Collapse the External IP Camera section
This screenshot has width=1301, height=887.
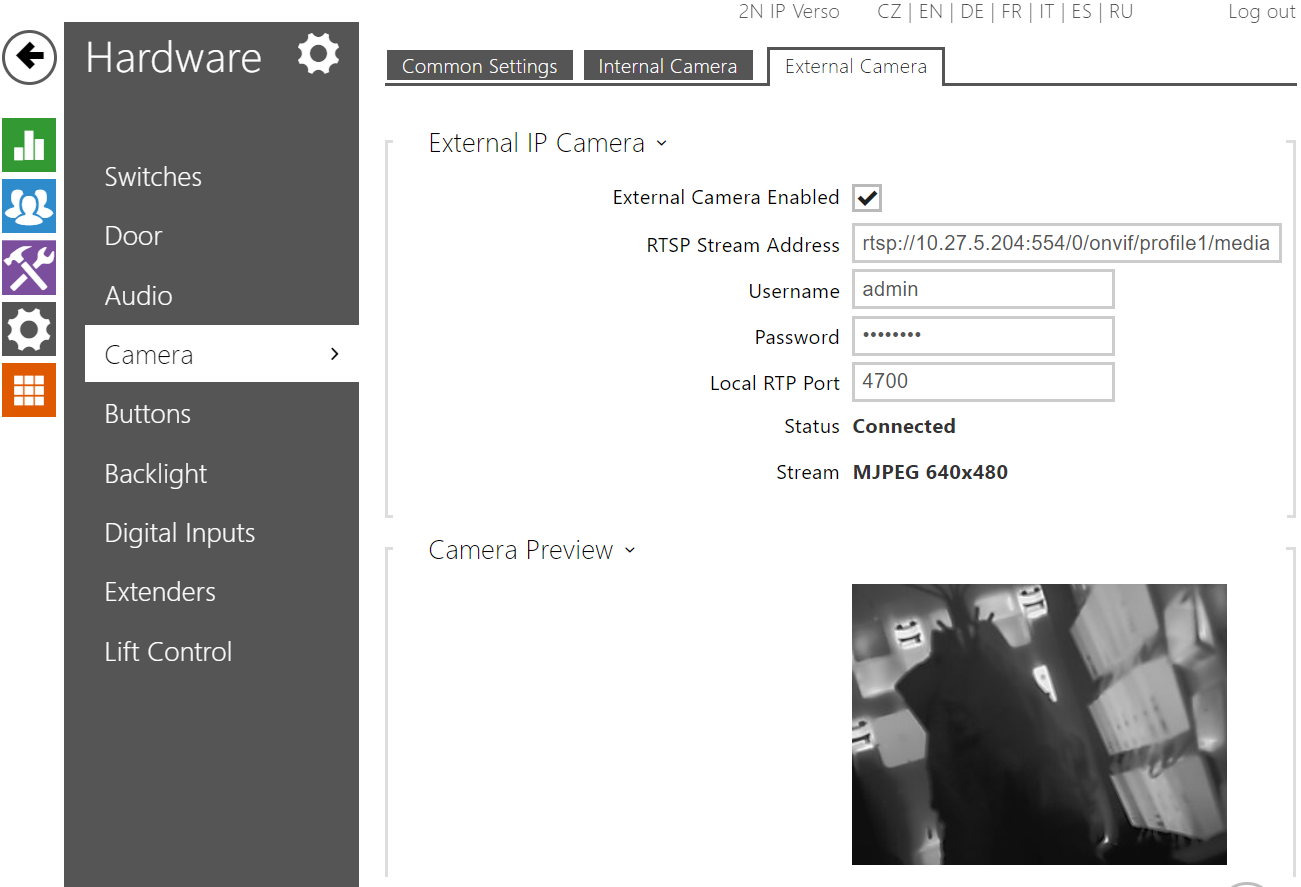tap(661, 144)
